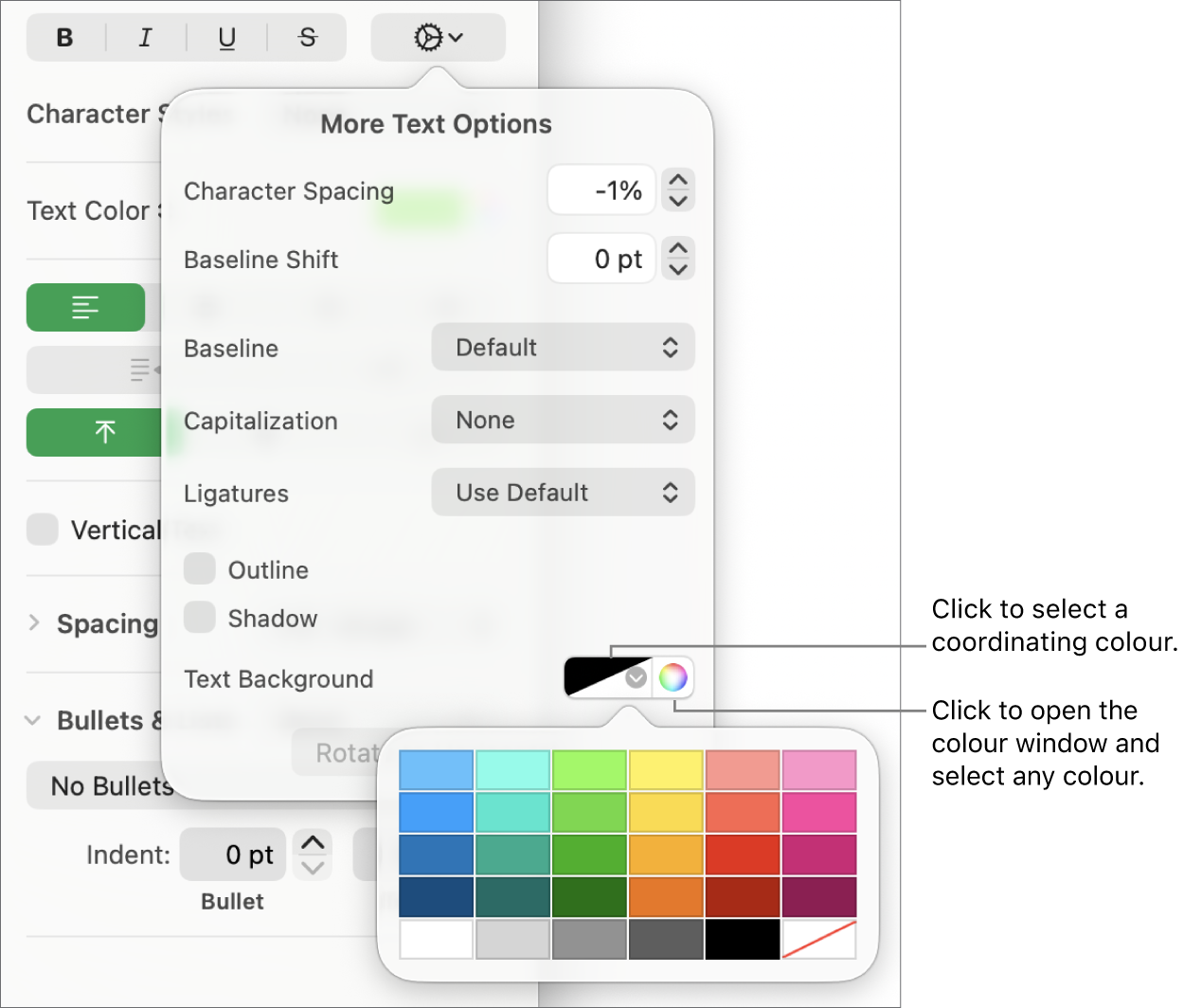Open the No Bullets dropdown
Viewport: 1184px width, 1008px height.
coord(116,785)
